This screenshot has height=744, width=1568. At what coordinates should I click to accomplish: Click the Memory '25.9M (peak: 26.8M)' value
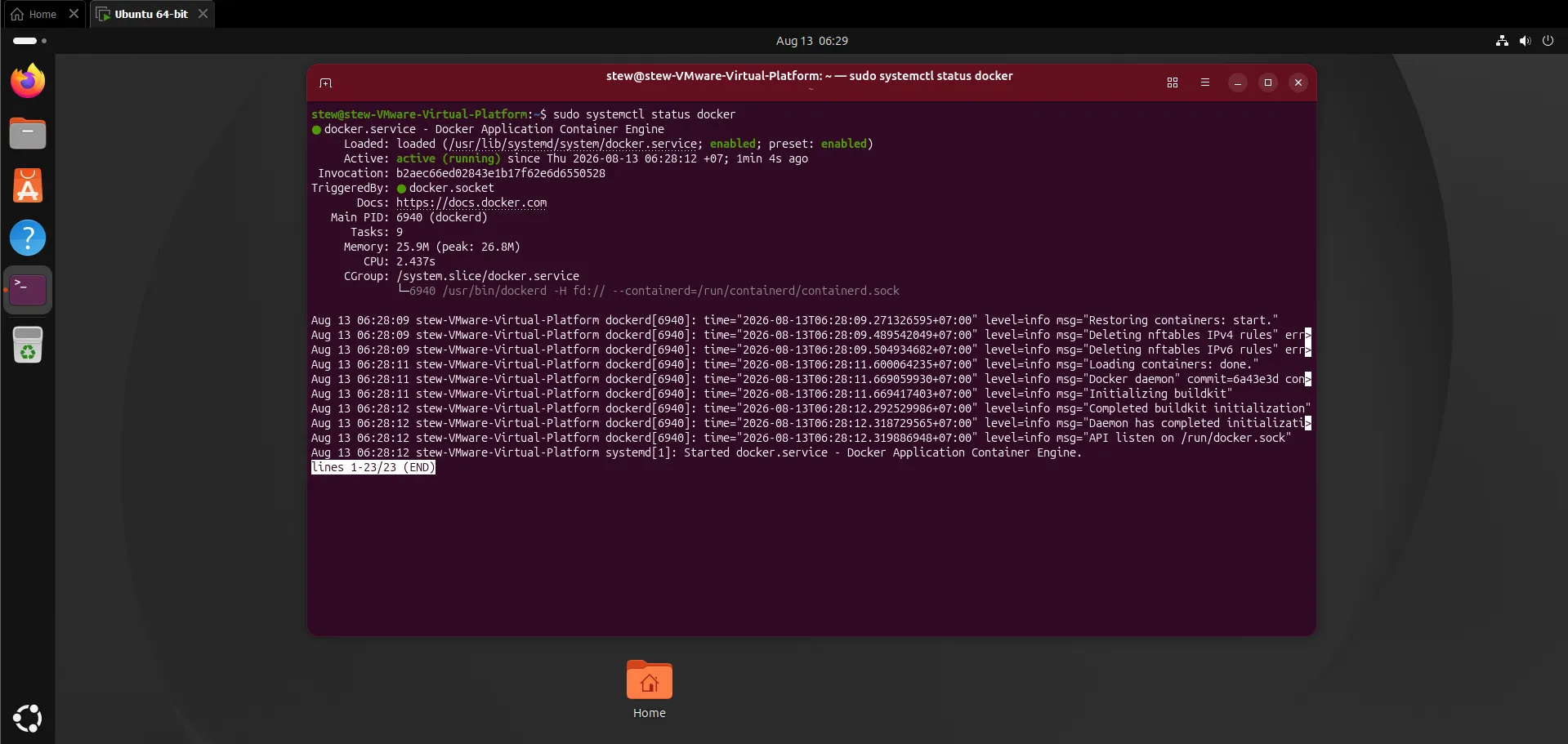pyautogui.click(x=458, y=247)
